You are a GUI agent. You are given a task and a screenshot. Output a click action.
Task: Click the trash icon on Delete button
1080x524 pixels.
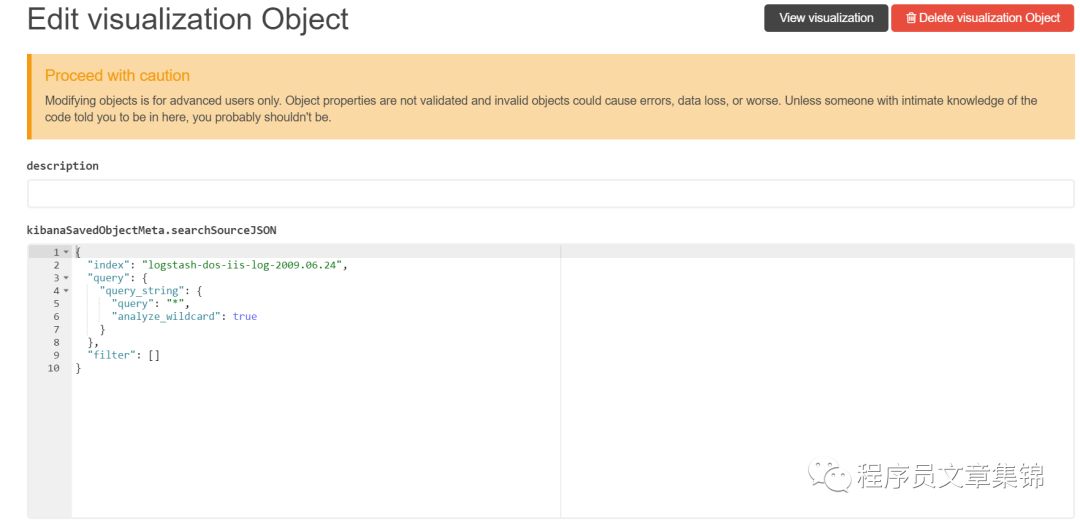click(911, 18)
